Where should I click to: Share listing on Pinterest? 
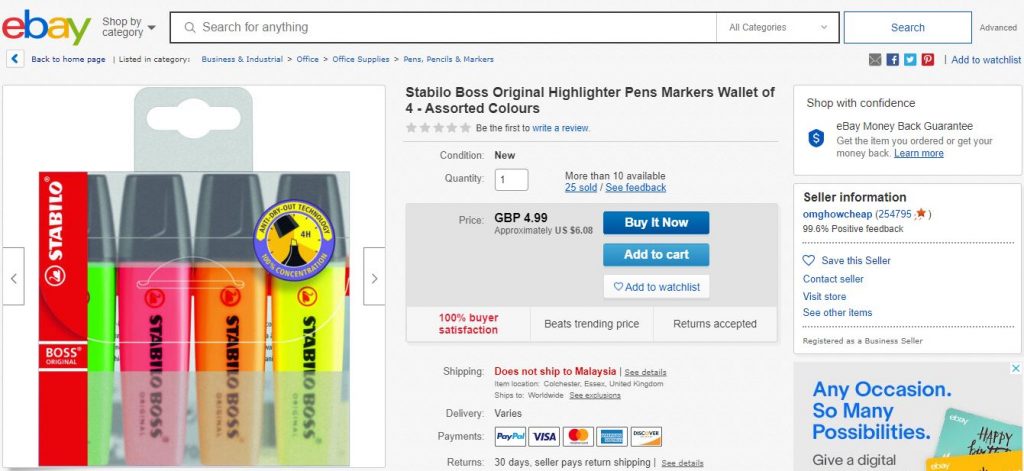coord(928,60)
